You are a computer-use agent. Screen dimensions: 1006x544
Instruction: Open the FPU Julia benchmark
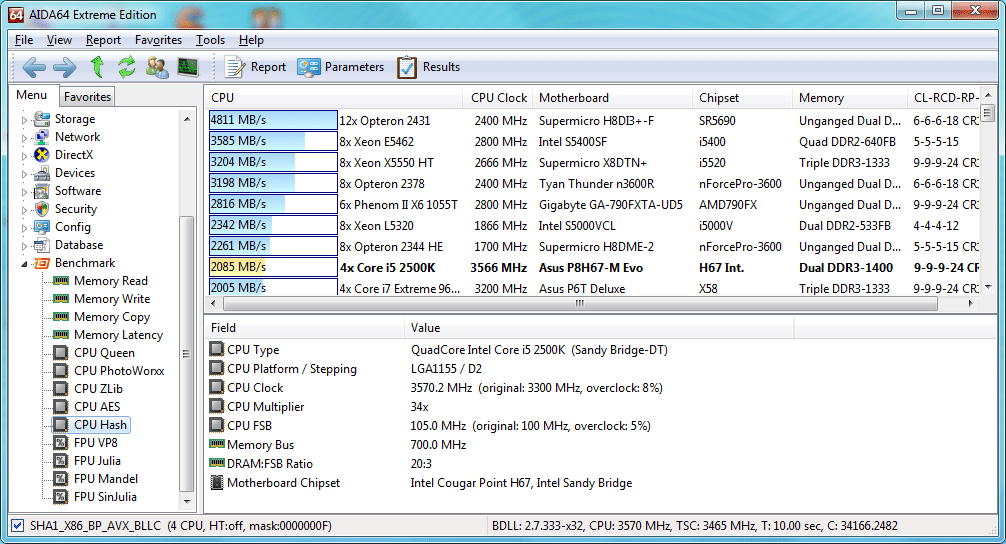(97, 461)
